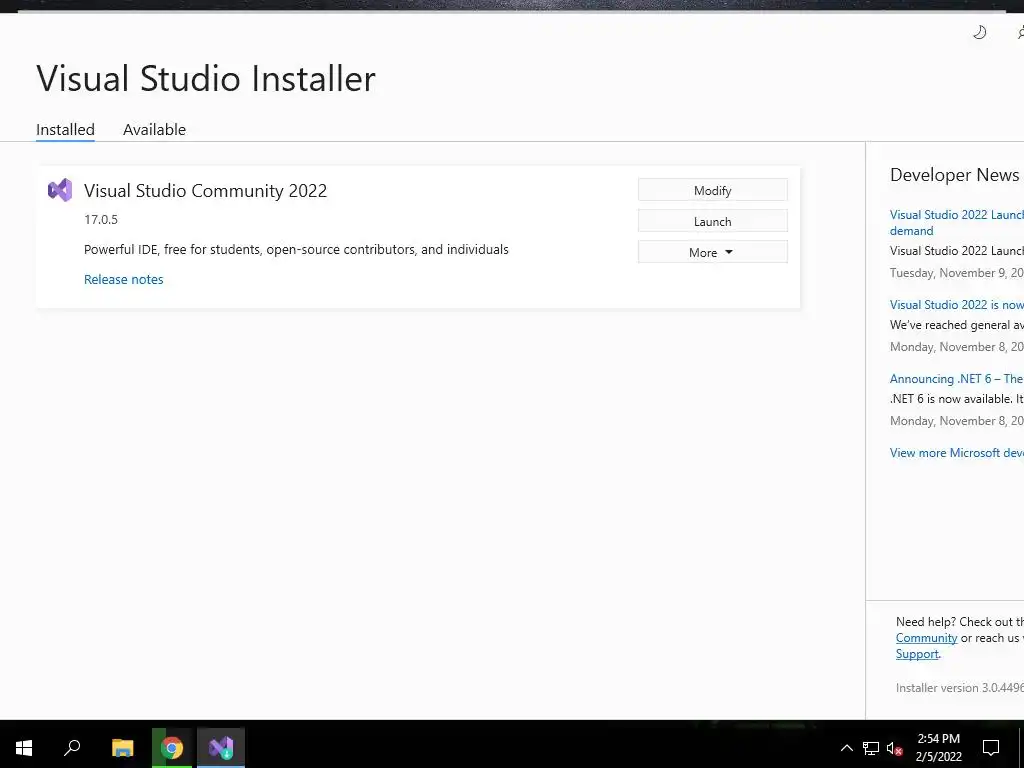This screenshot has height=768, width=1024.
Task: Click the Installer version text
Action: 959,688
